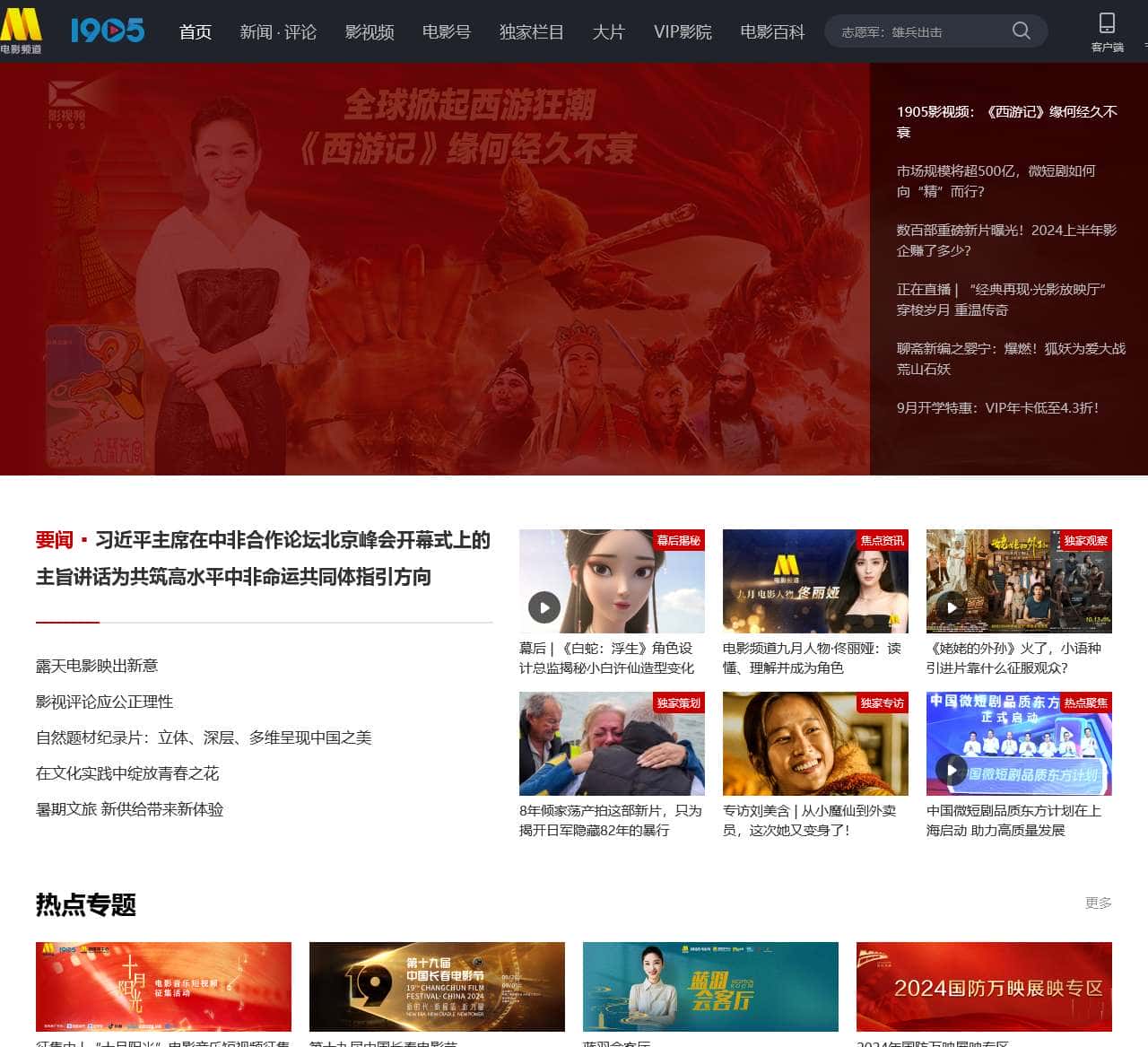Viewport: 1148px width, 1047px height.
Task: Open 自然题材纪录片 article link
Action: tap(204, 737)
